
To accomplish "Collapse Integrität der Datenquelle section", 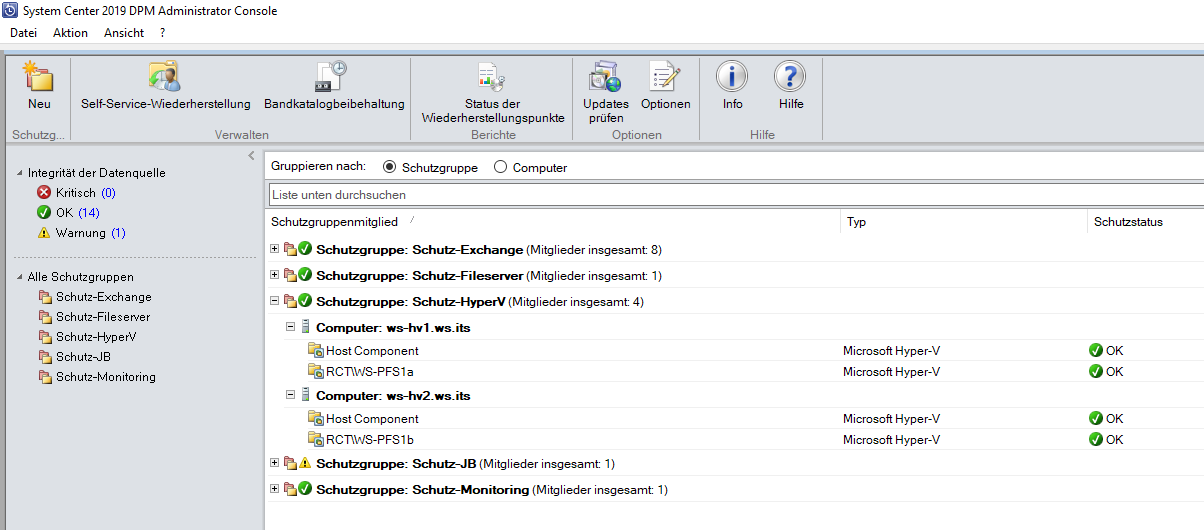I will pyautogui.click(x=20, y=173).
